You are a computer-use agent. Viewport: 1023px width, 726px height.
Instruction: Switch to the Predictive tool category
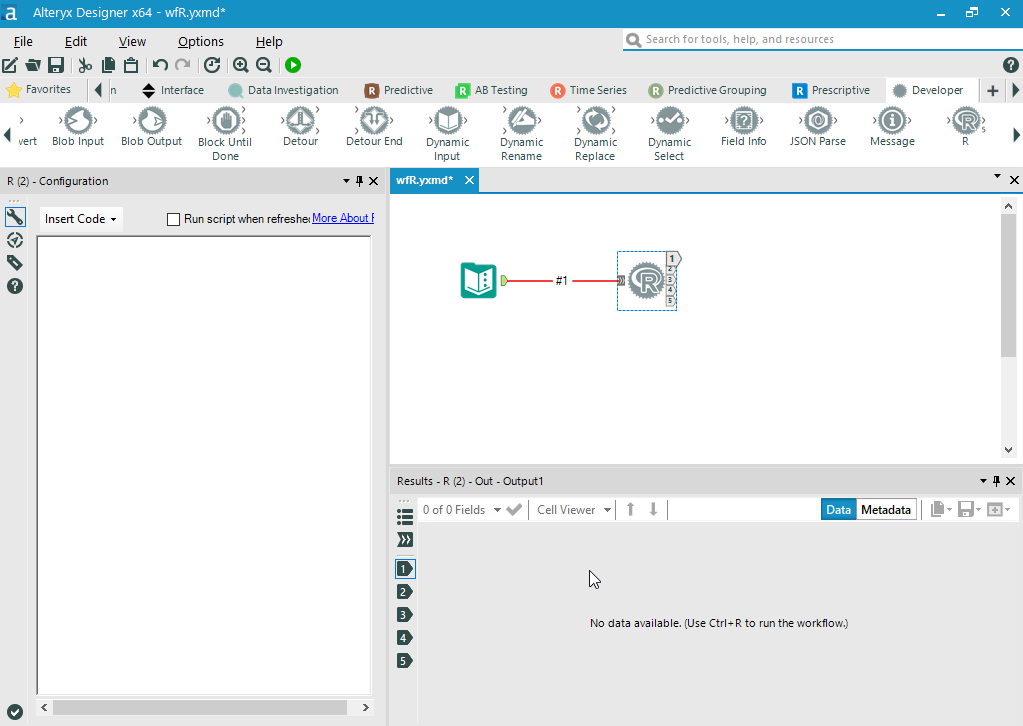click(x=399, y=90)
